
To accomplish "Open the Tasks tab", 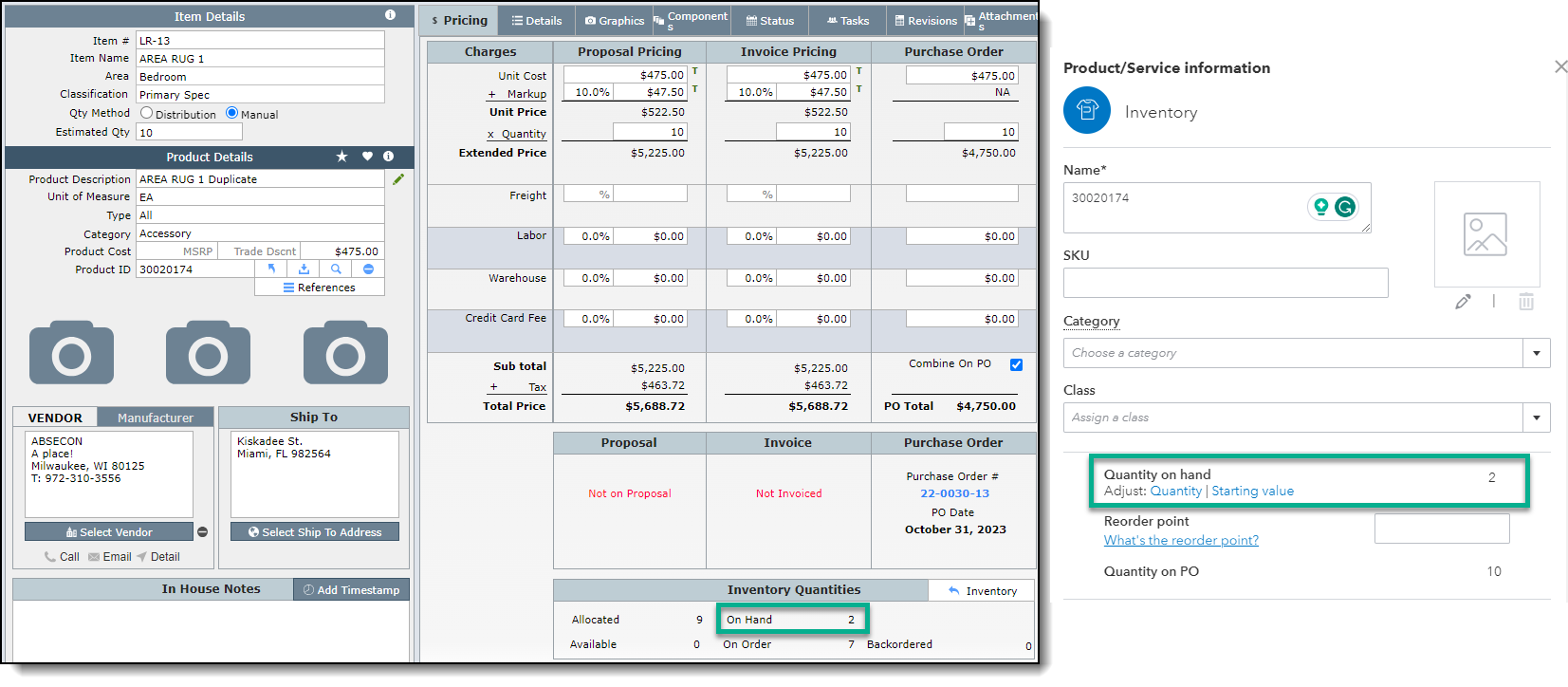I will click(x=848, y=20).
